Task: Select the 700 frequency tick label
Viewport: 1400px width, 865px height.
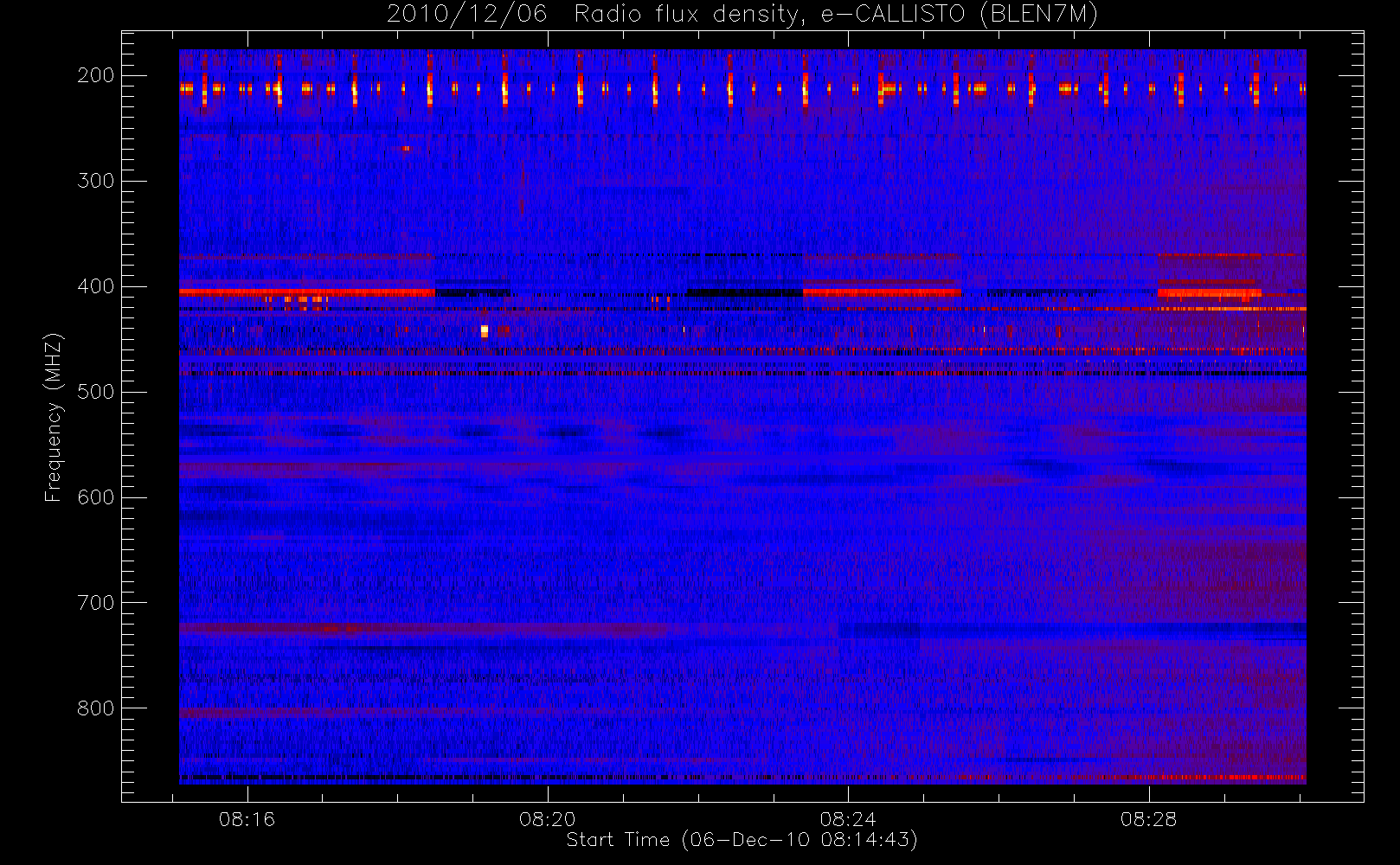Action: pos(95,603)
